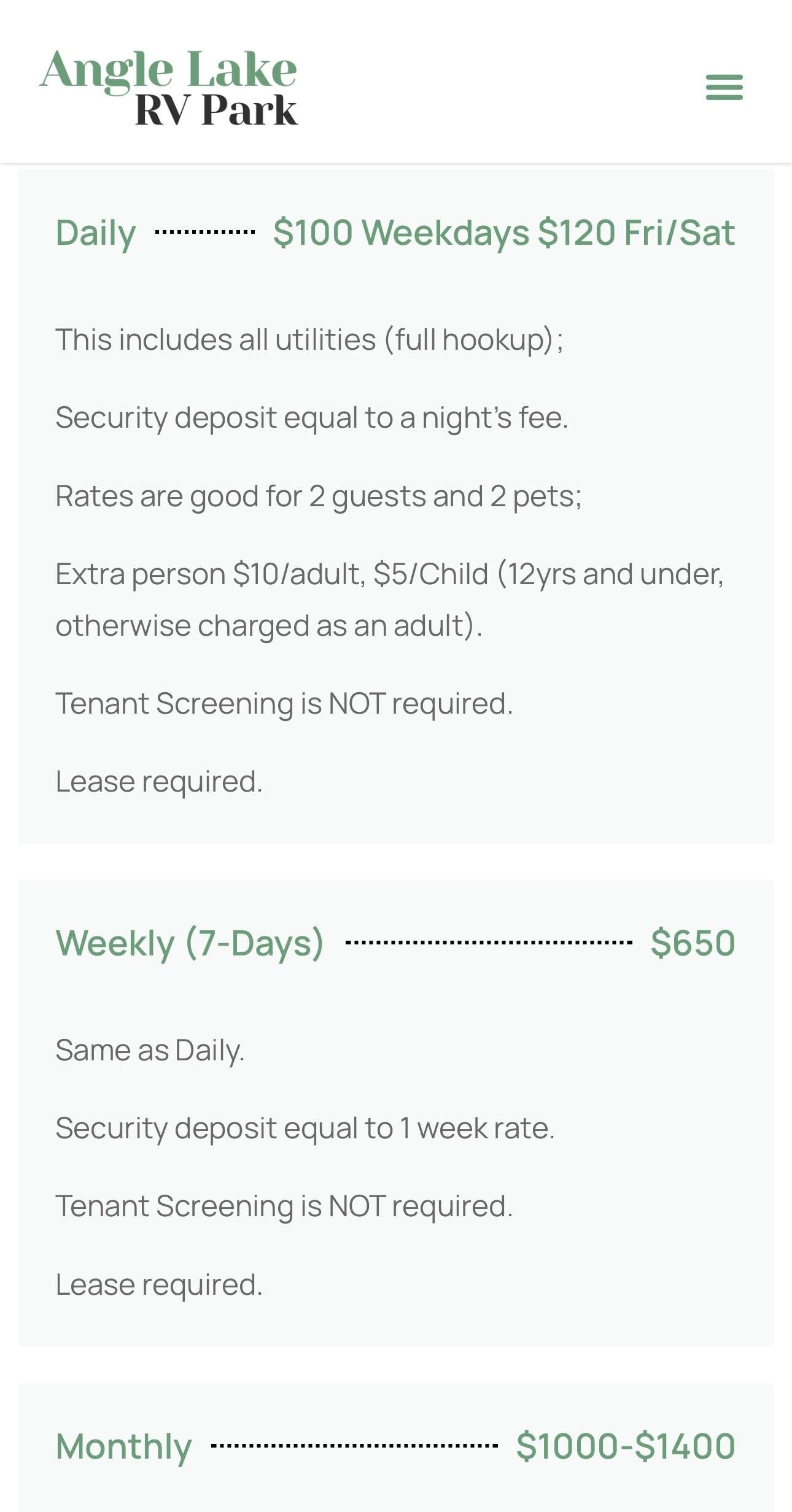Click the dotted line beside Weekly heading
Screen dimensions: 792x1512
click(x=489, y=943)
